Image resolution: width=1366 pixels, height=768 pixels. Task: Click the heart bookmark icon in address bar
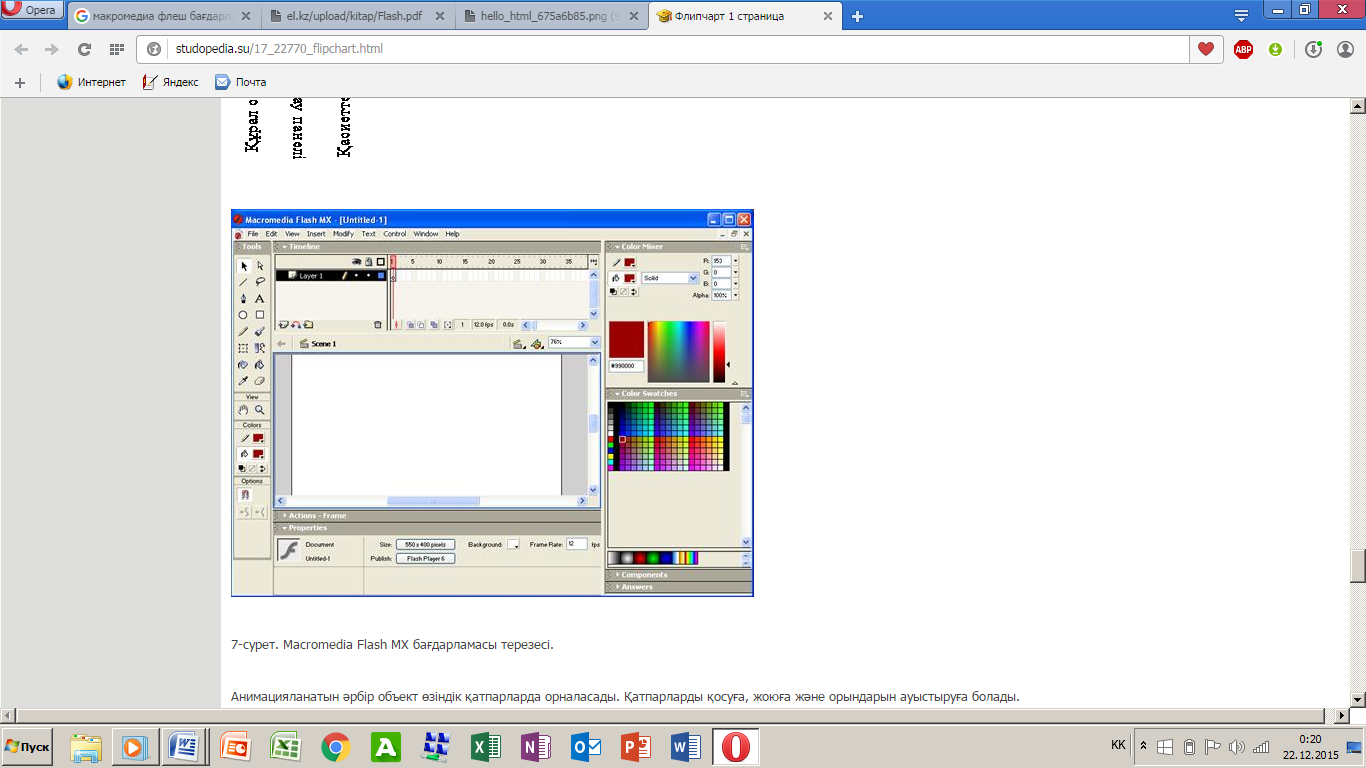pyautogui.click(x=1206, y=49)
